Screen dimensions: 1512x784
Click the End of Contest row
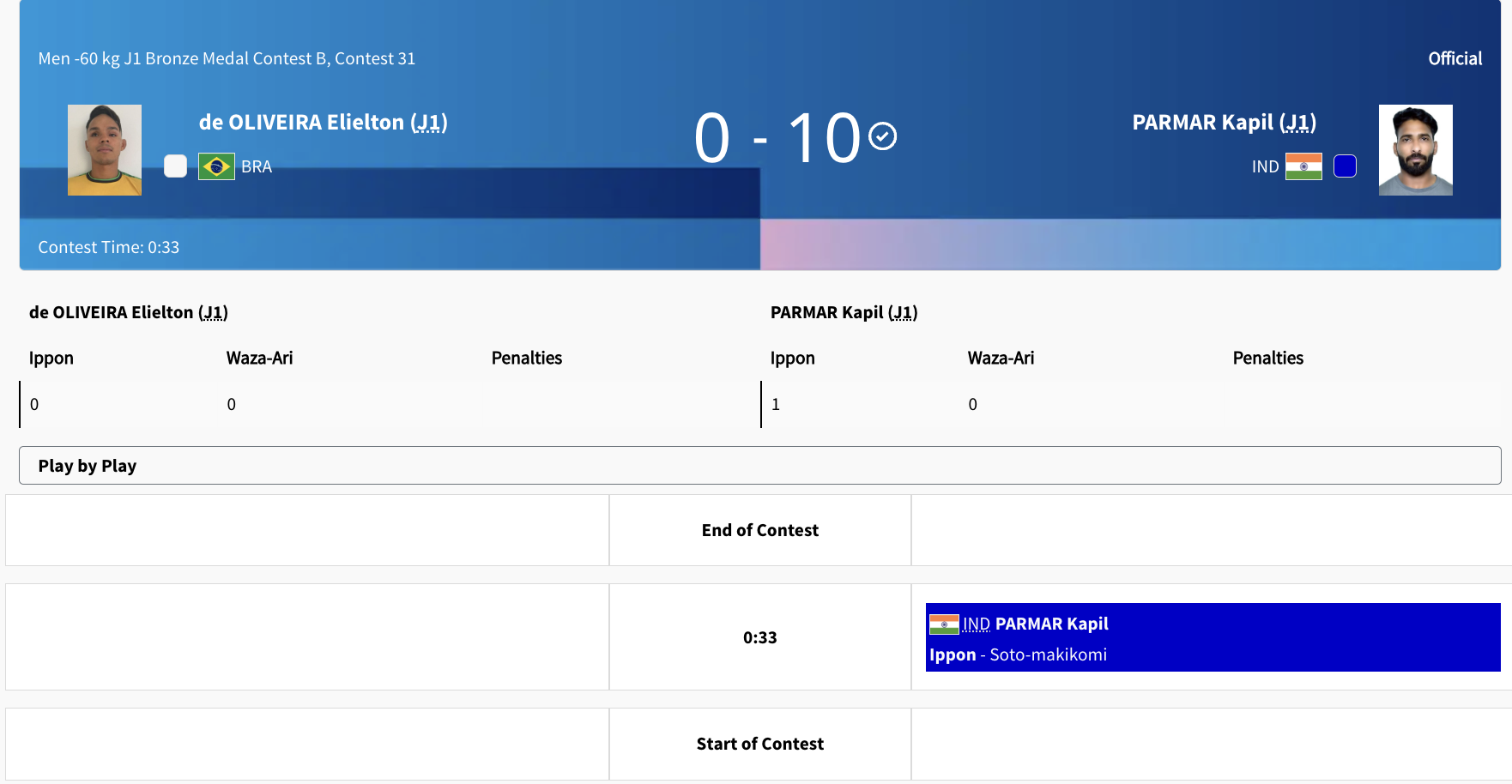pos(759,530)
